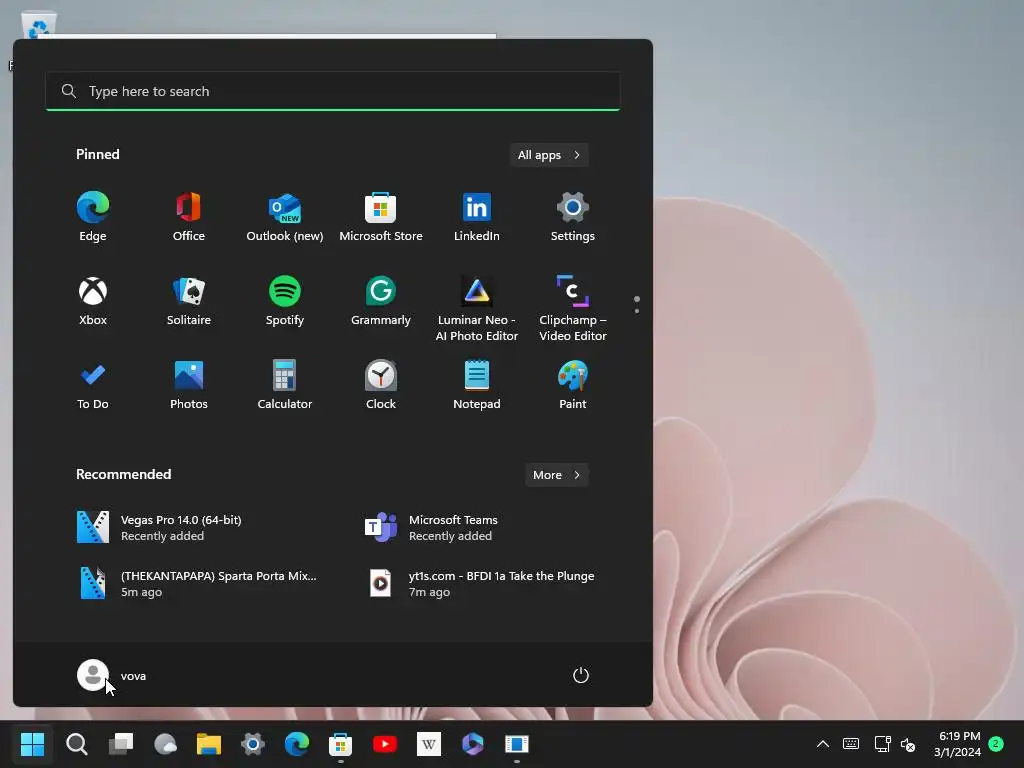The image size is (1024, 768).
Task: Switch to the blue window app on taskbar
Action: point(517,744)
